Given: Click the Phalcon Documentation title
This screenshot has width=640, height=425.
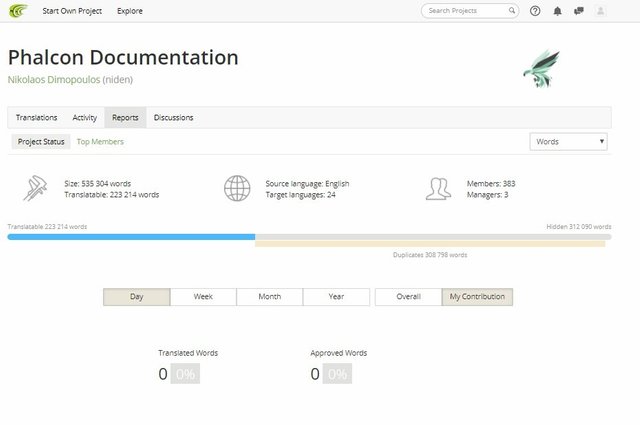Looking at the screenshot, I should coord(123,58).
